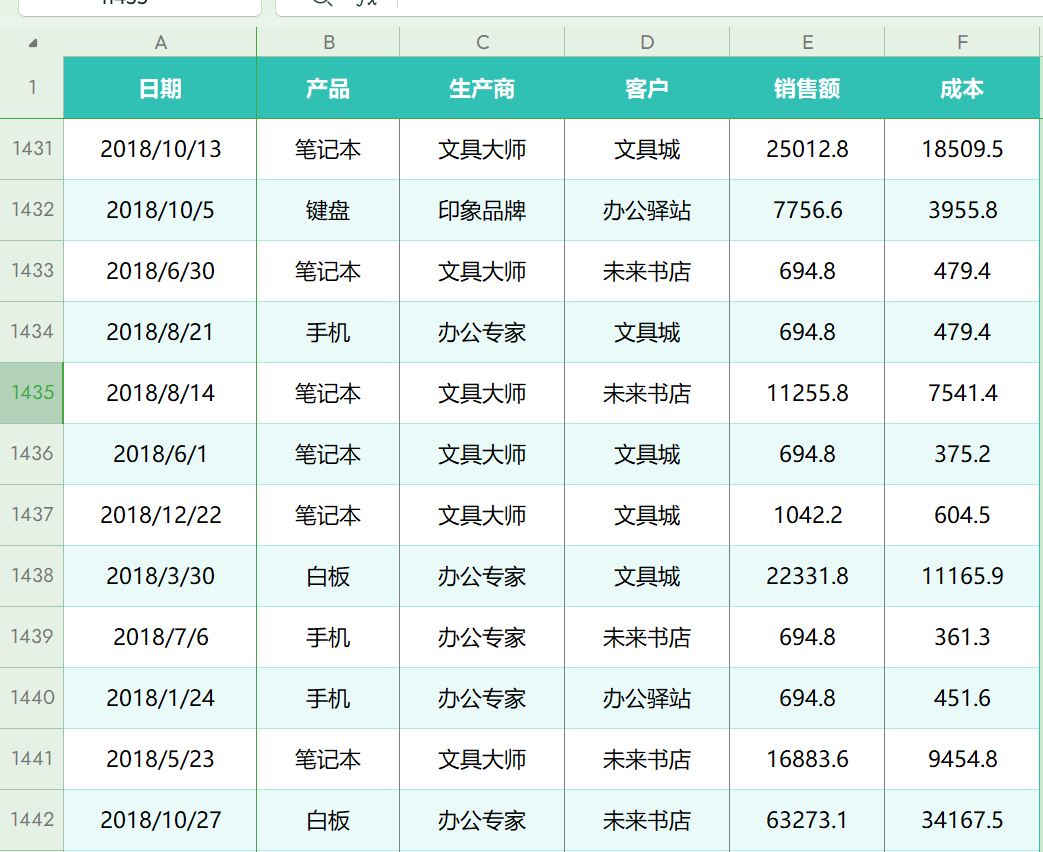The width and height of the screenshot is (1043, 852).
Task: Select column C header
Action: click(x=482, y=43)
